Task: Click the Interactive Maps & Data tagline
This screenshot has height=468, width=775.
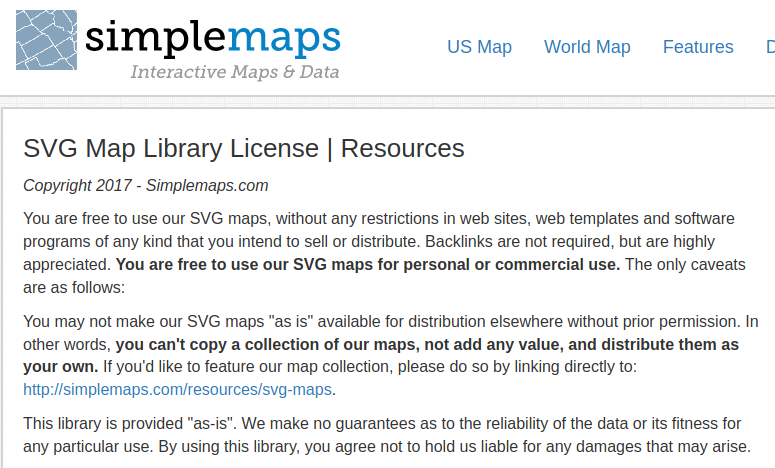Action: [234, 72]
